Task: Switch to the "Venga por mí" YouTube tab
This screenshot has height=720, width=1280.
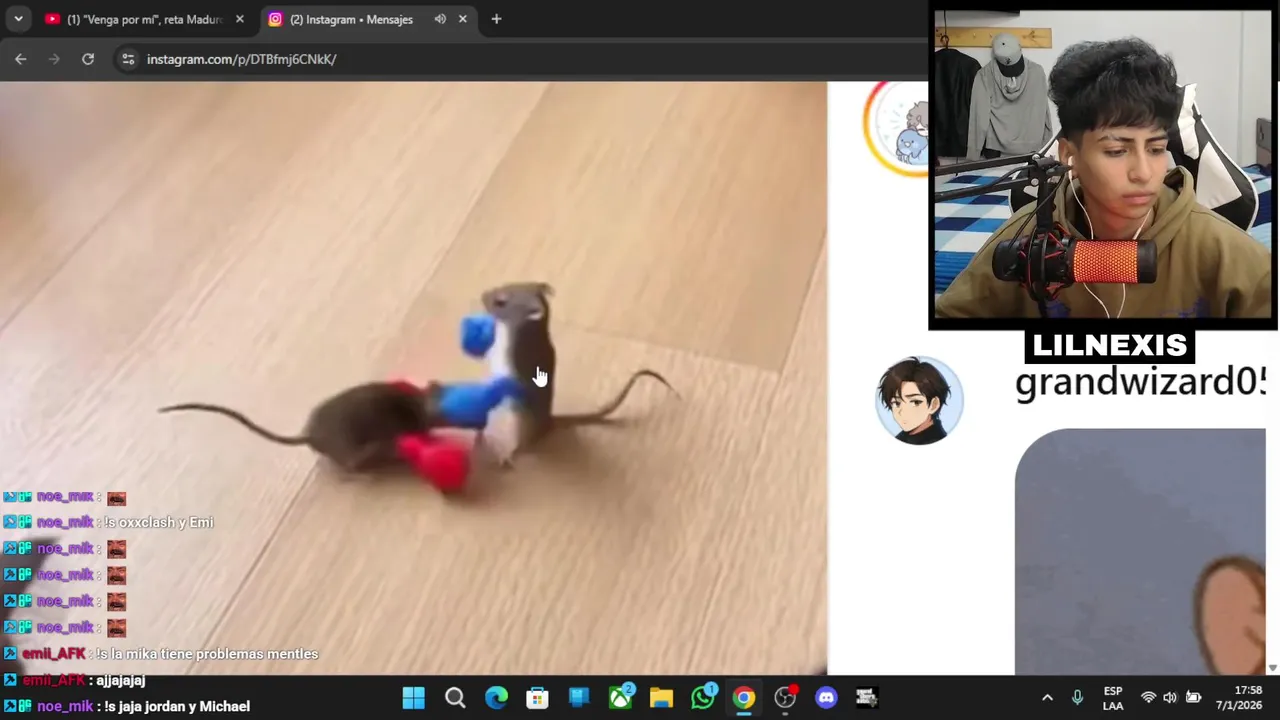Action: [144, 19]
